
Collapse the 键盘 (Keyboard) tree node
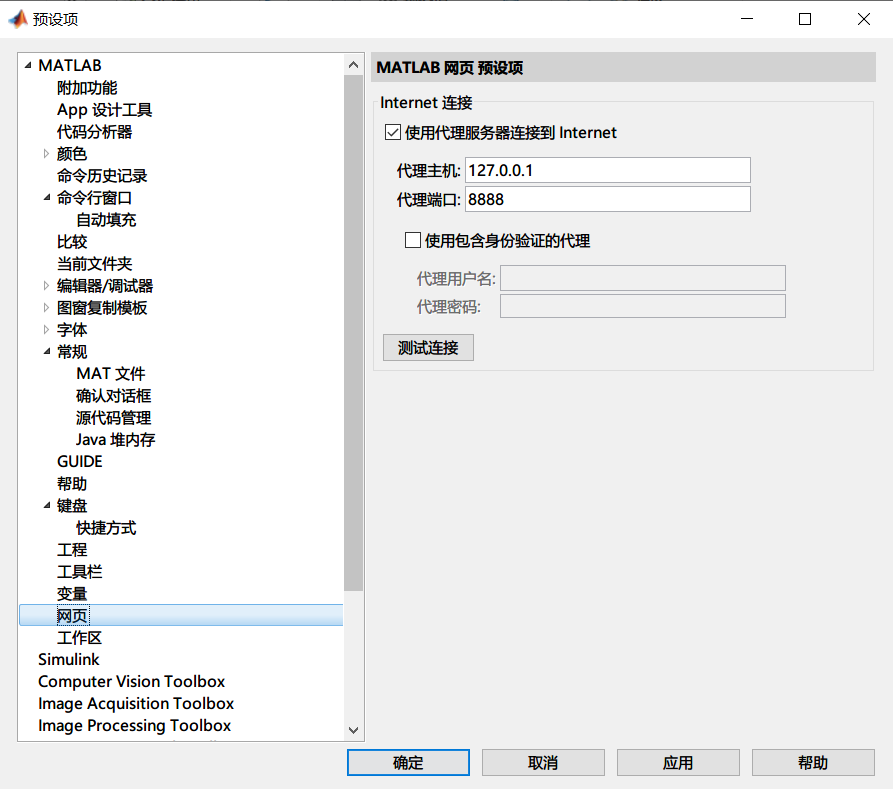click(46, 505)
